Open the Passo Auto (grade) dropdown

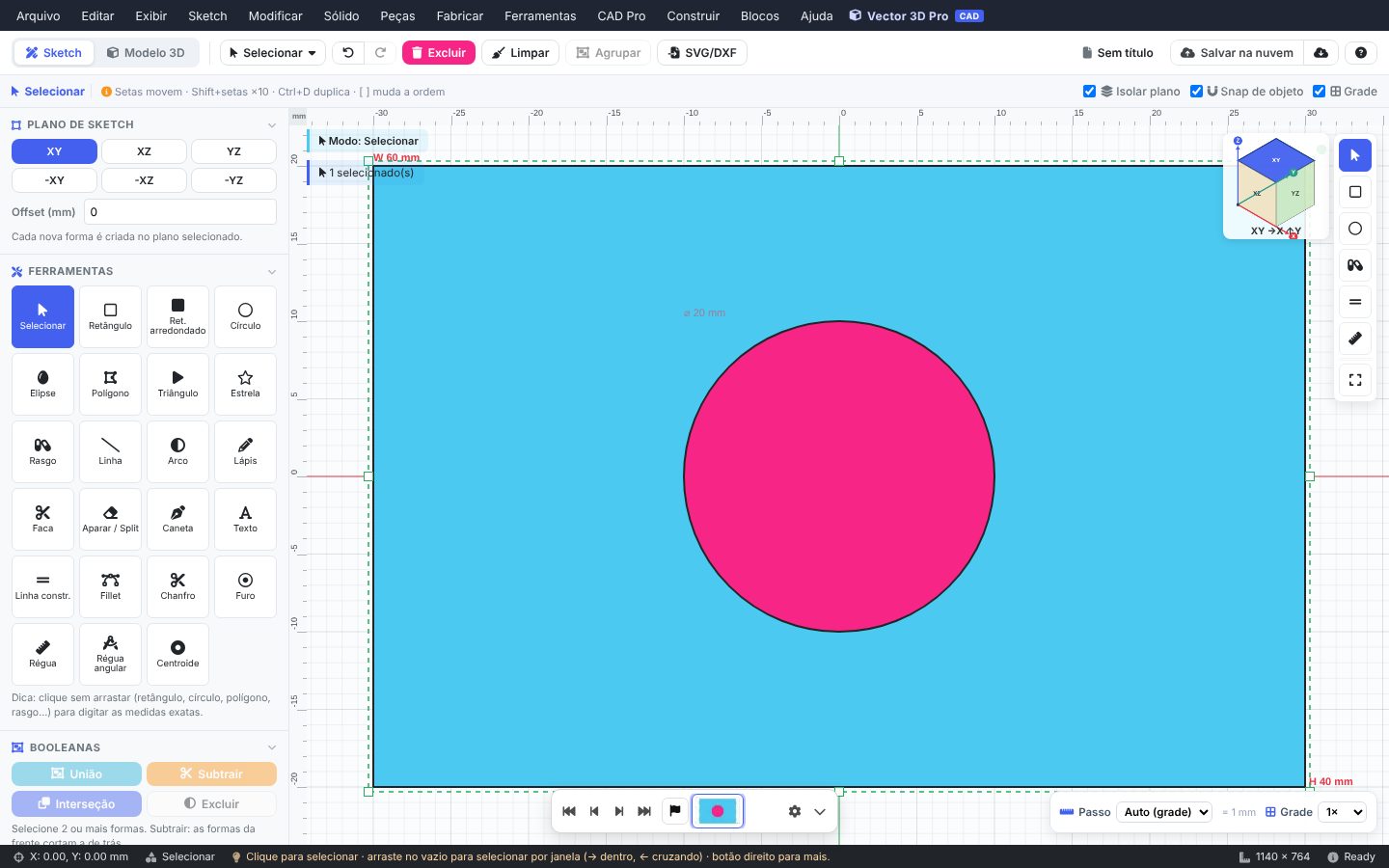click(x=1164, y=812)
